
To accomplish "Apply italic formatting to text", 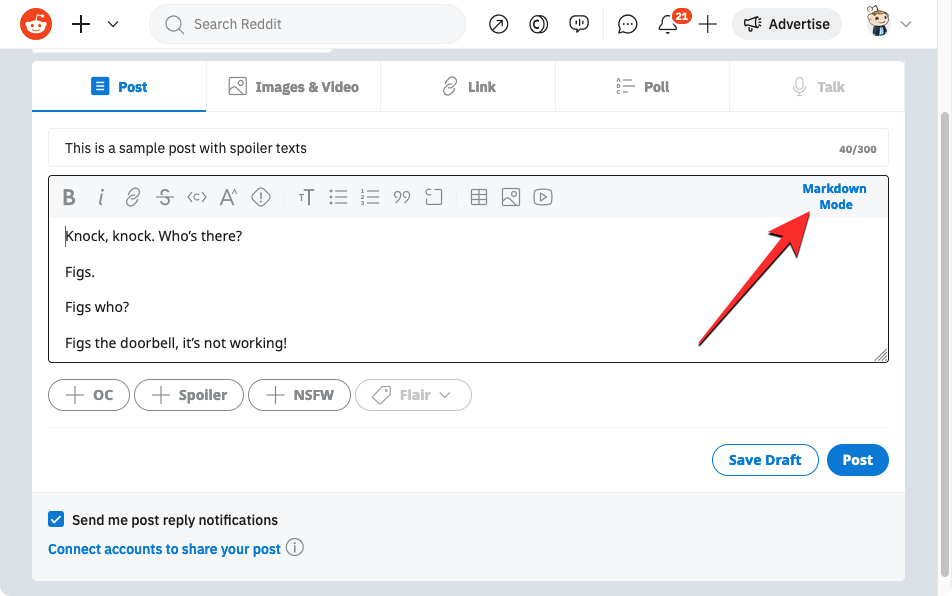I will (101, 198).
